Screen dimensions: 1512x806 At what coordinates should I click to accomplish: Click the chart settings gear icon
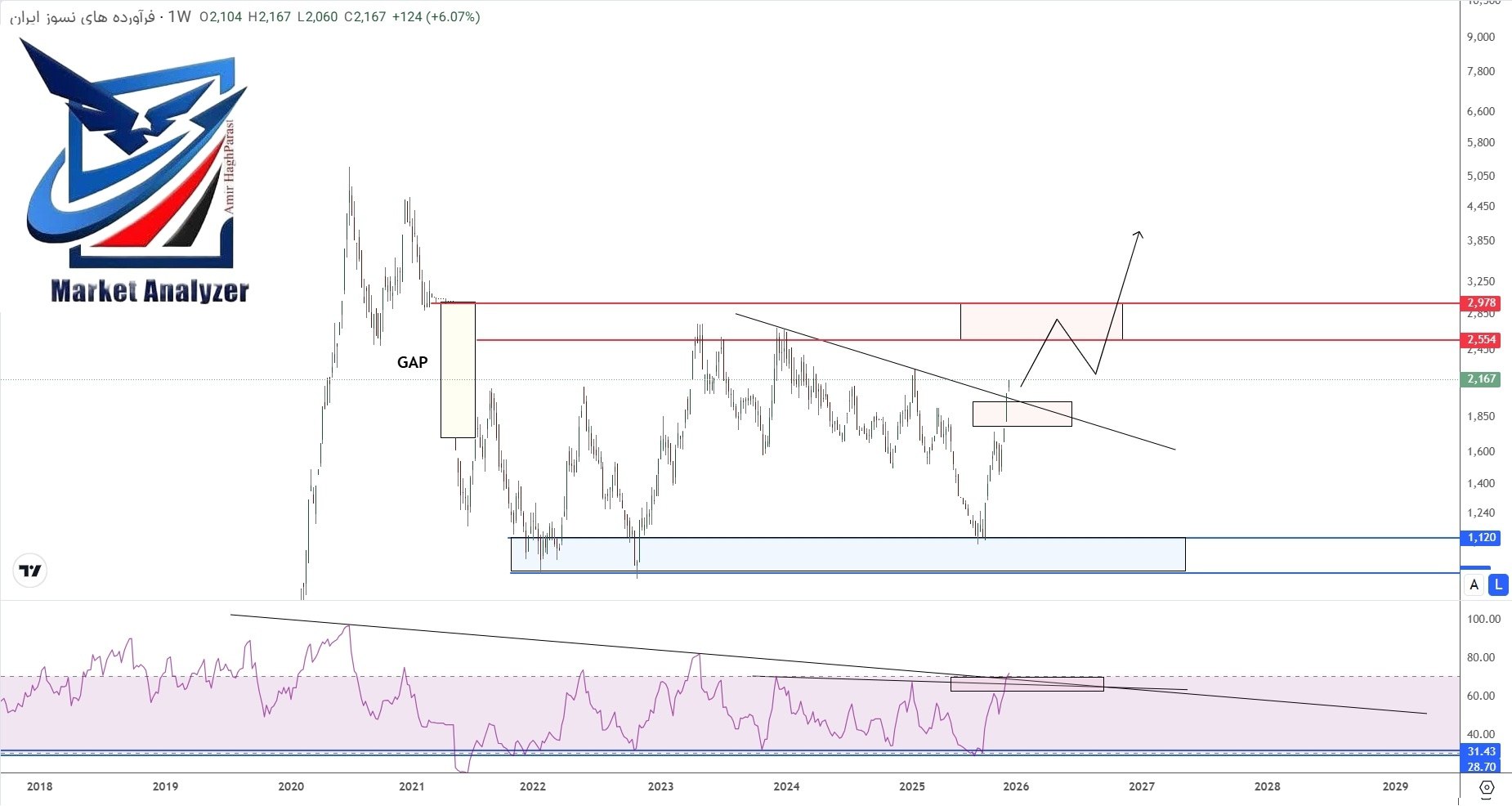[1488, 787]
